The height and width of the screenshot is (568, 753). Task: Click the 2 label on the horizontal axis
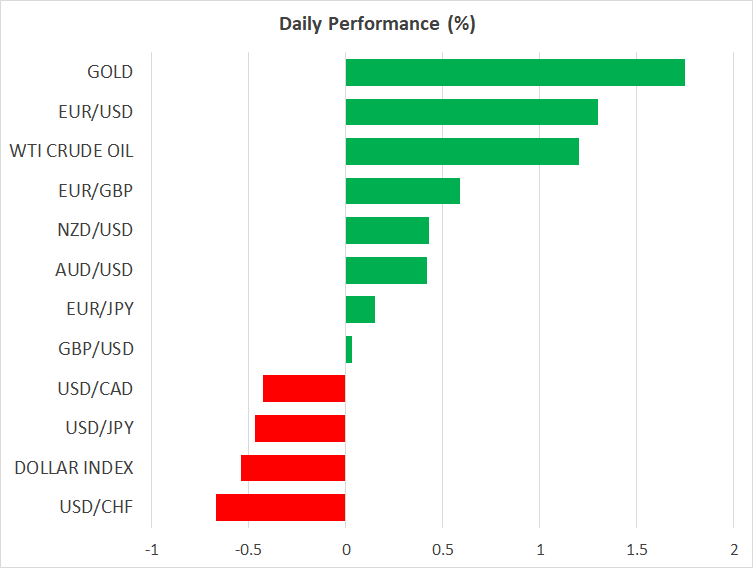click(x=733, y=550)
